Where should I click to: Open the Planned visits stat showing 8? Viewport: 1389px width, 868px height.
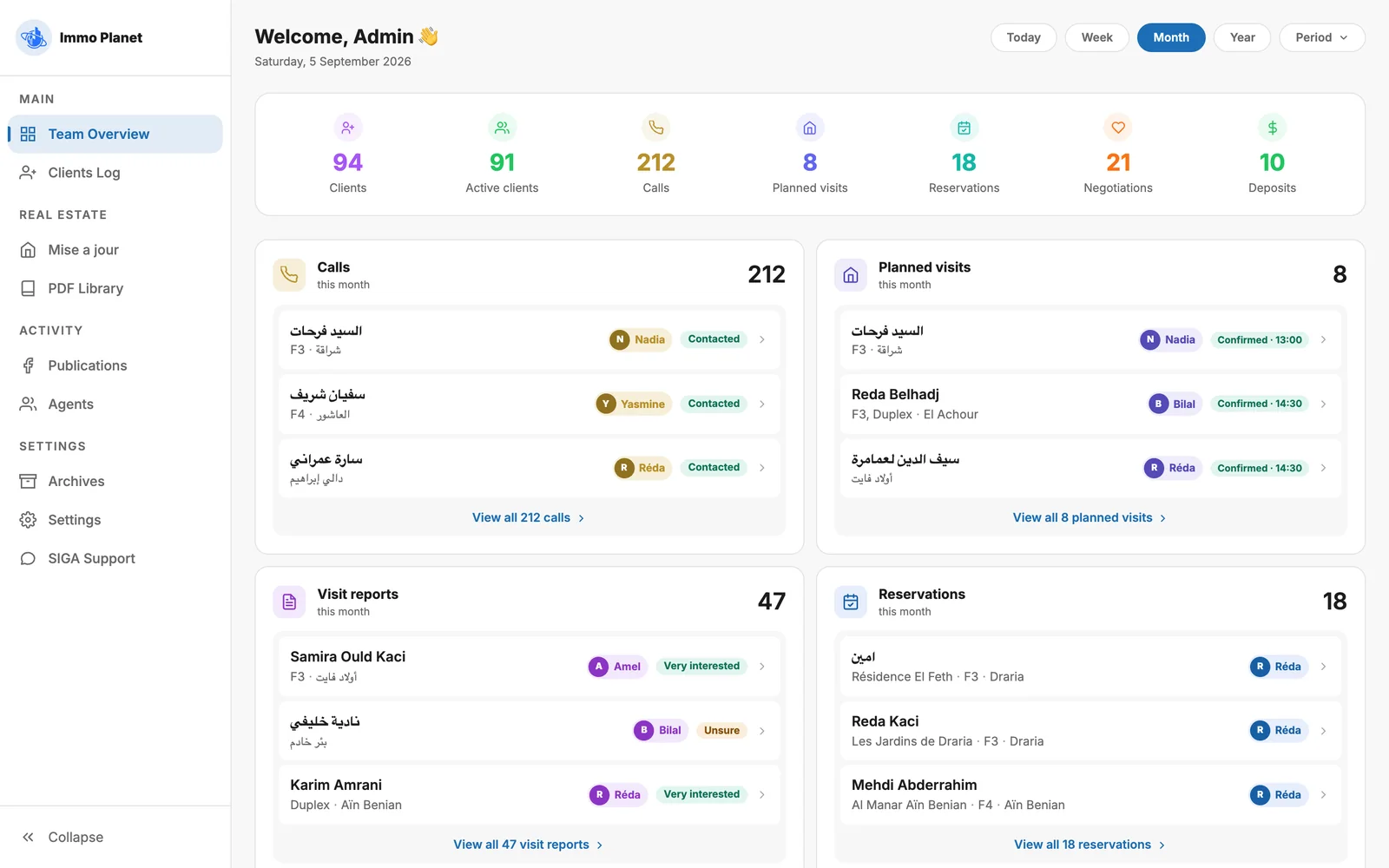pos(810,155)
